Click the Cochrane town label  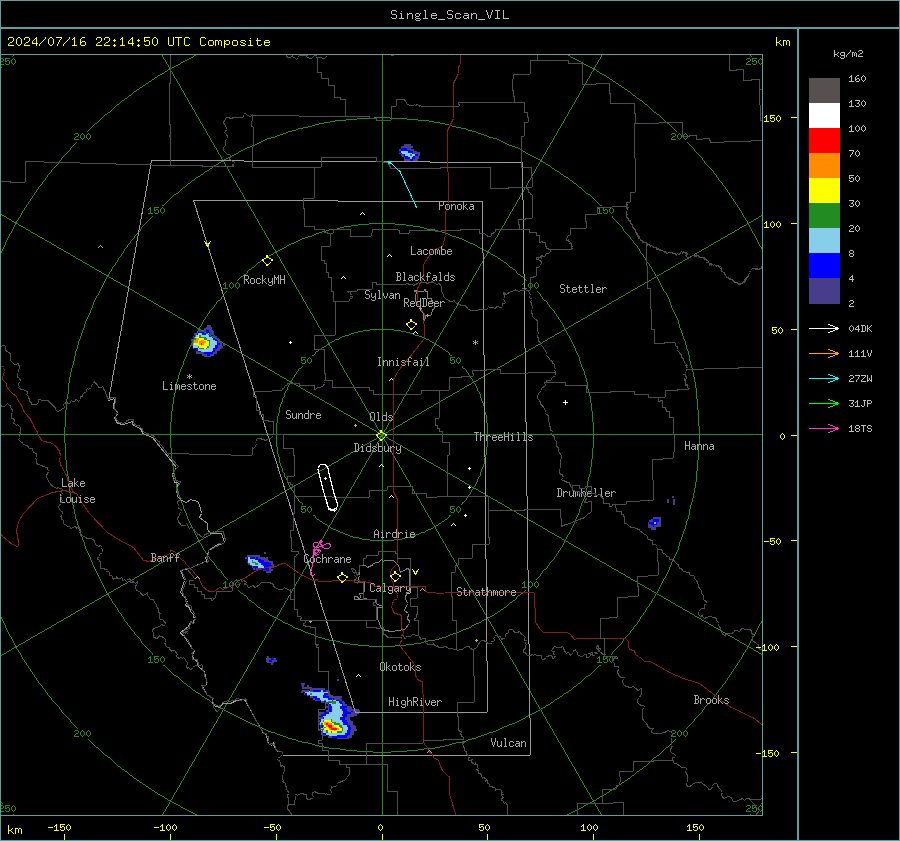coord(327,559)
